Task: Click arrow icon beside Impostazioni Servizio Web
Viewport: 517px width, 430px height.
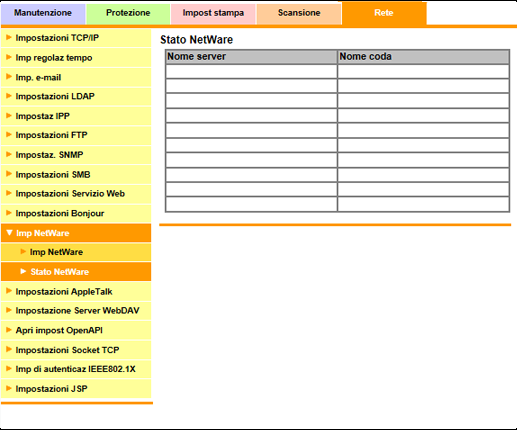Action: [x=9, y=193]
